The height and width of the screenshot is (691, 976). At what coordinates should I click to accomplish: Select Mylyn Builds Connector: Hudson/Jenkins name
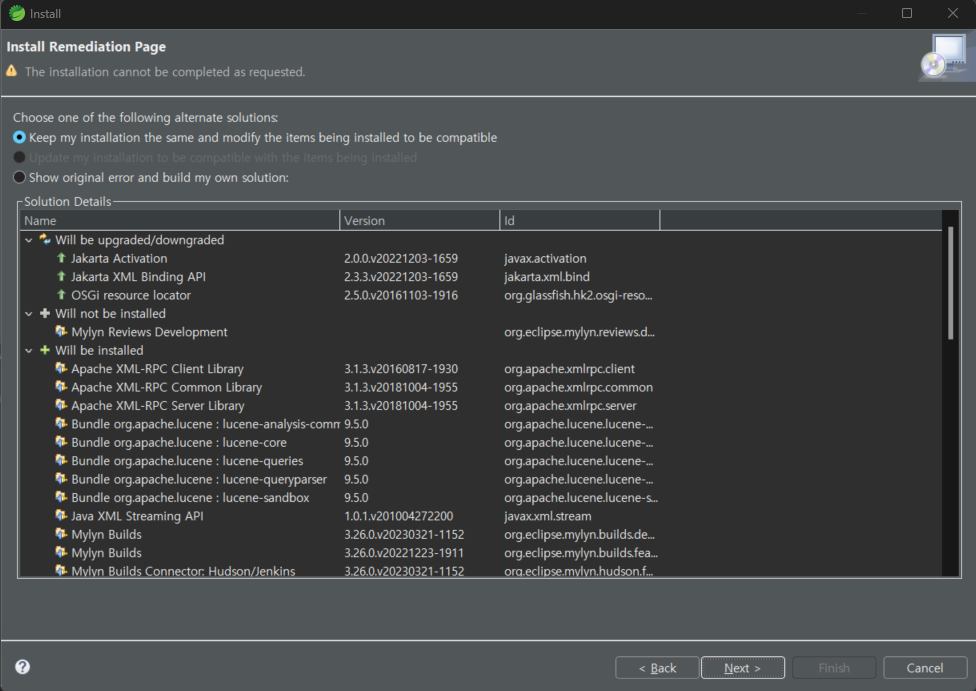click(x=184, y=571)
